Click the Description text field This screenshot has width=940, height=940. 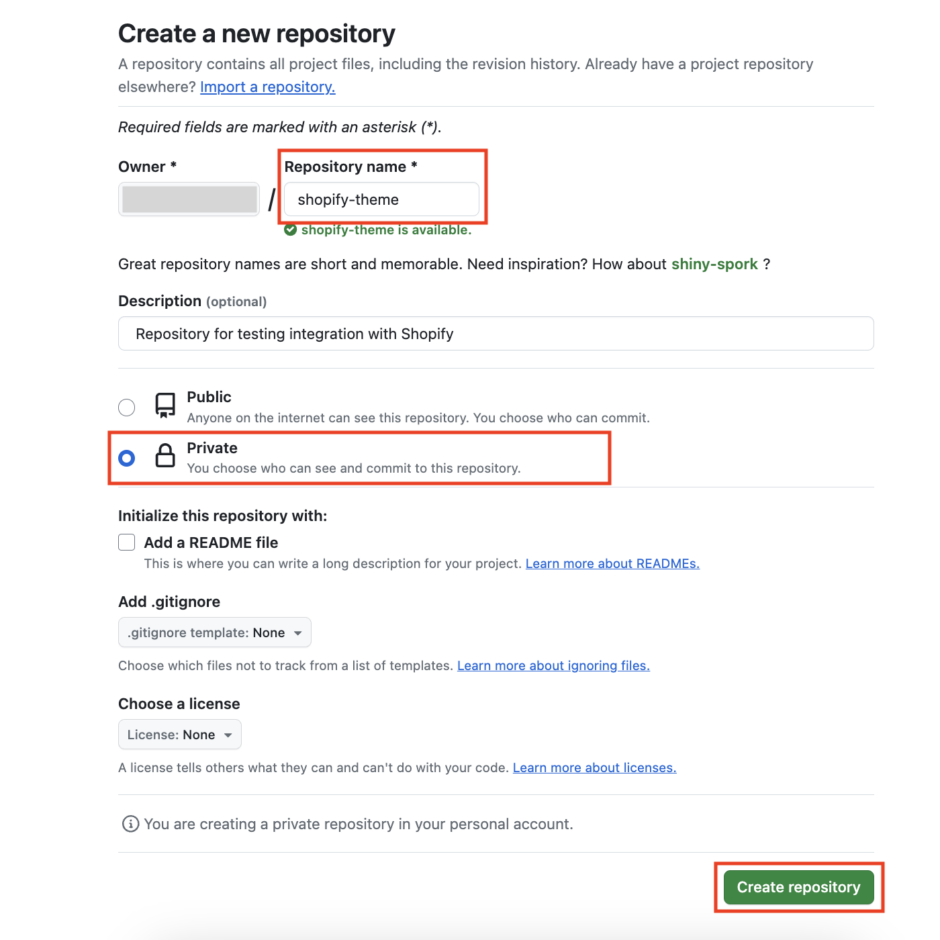(x=495, y=333)
